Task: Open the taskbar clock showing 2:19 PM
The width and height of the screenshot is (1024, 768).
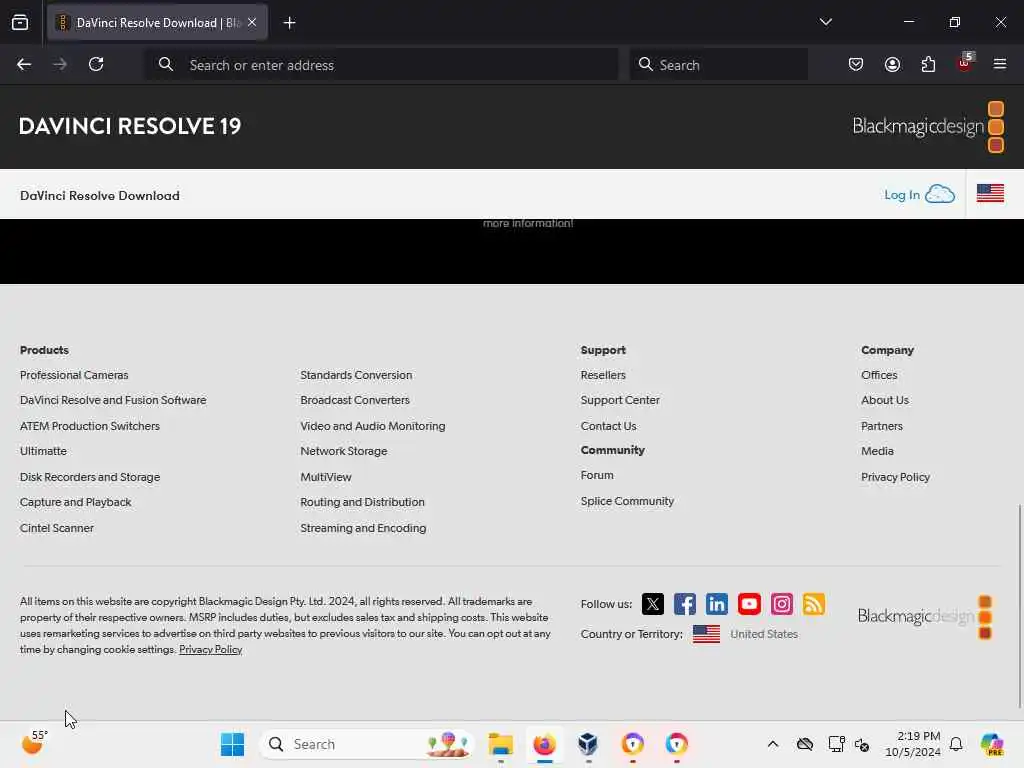Action: click(x=912, y=744)
